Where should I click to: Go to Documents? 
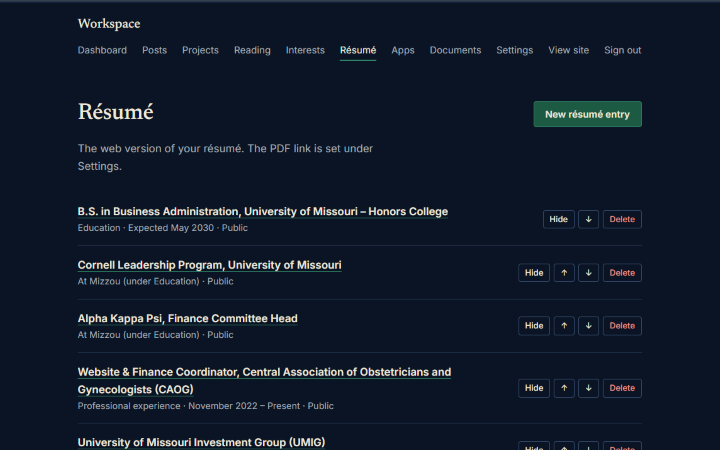pos(455,50)
